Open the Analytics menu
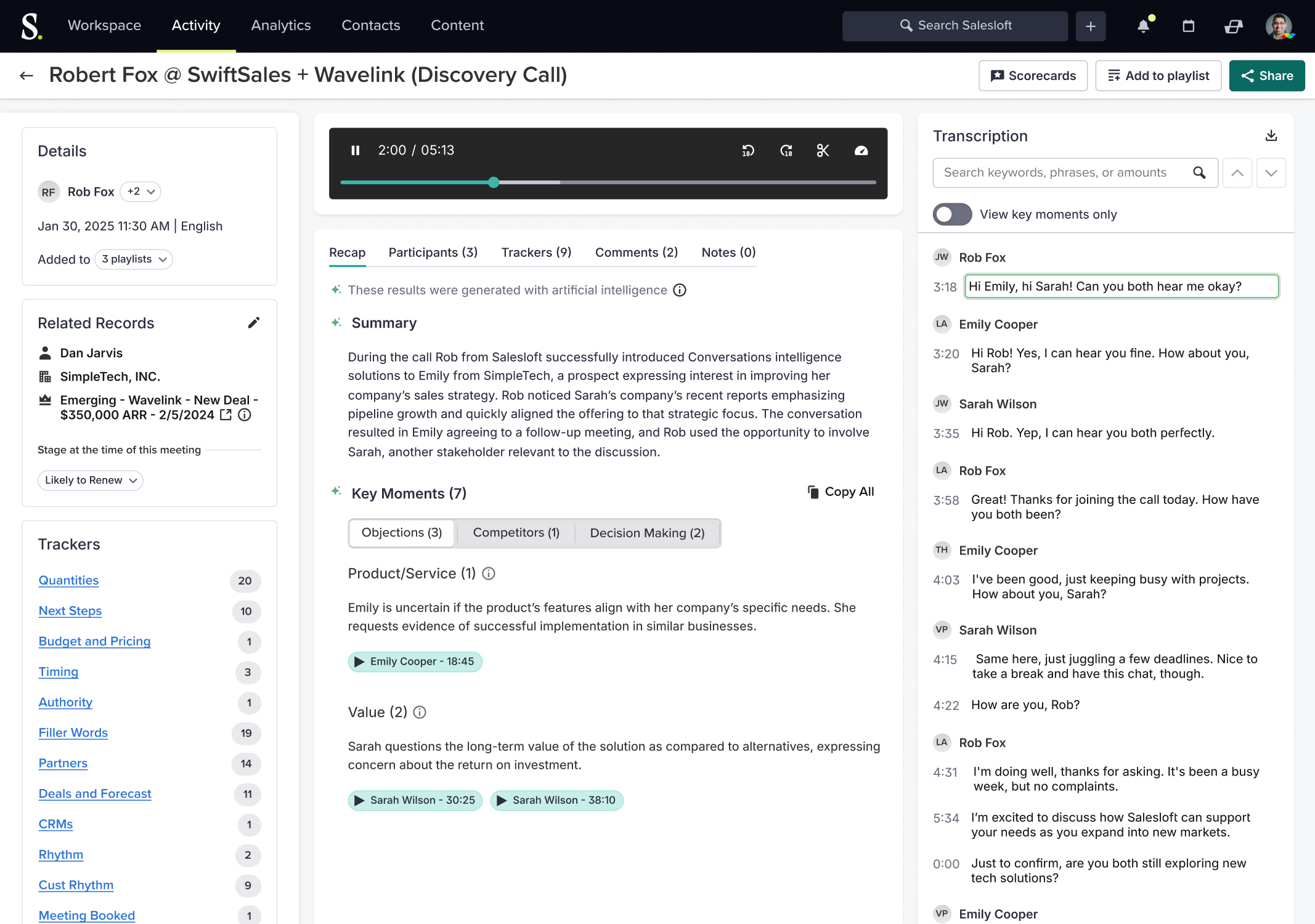 281,26
